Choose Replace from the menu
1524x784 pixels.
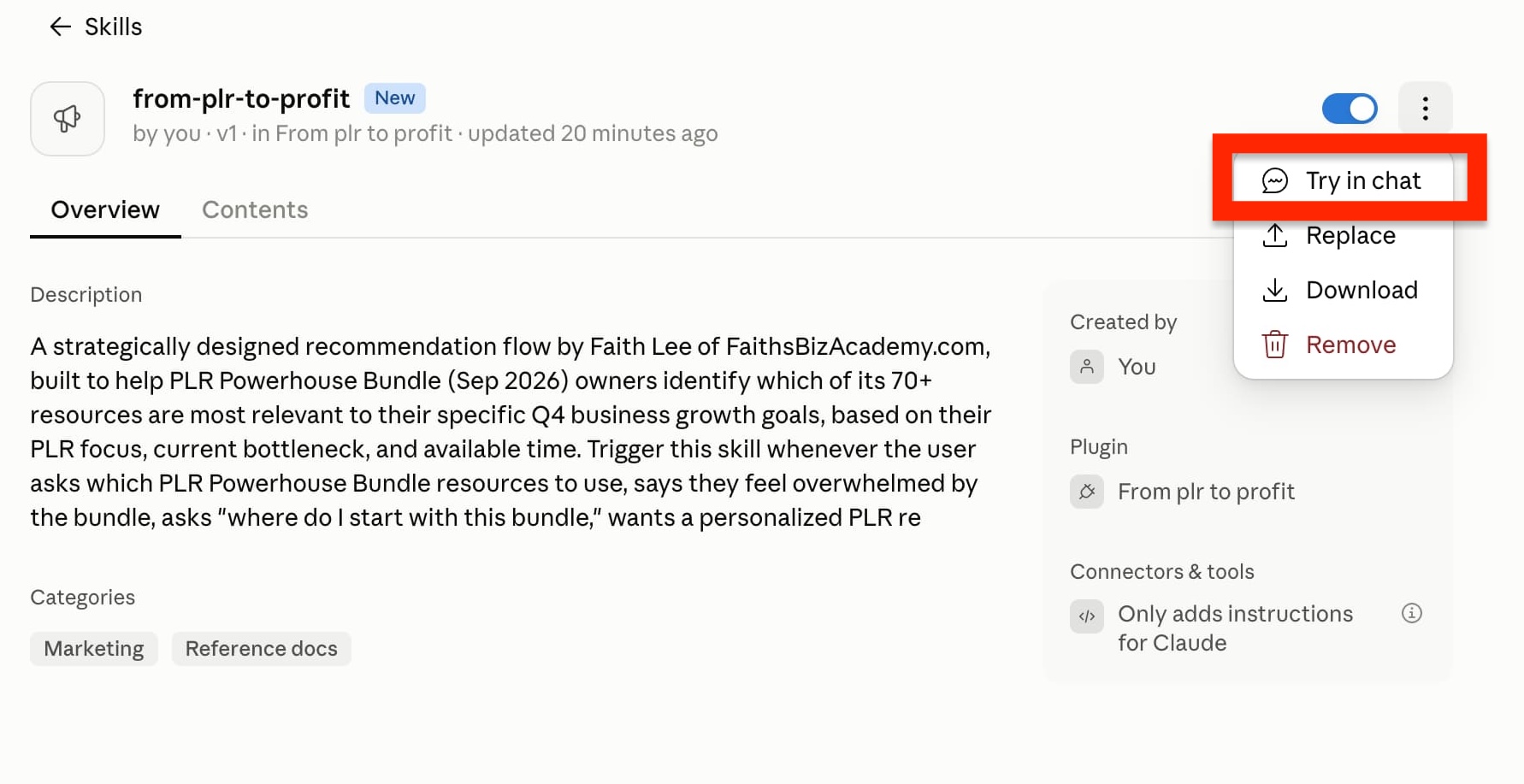click(1344, 236)
